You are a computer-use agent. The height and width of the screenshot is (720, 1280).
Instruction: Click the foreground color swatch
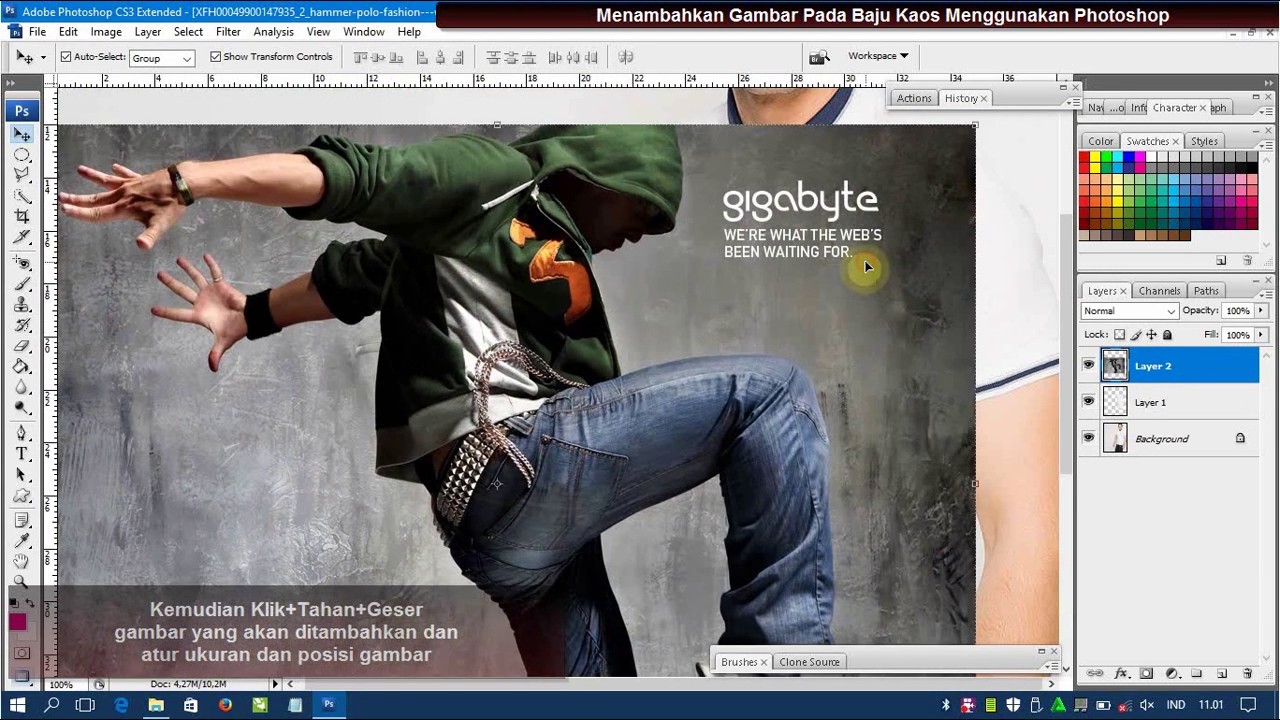point(18,622)
